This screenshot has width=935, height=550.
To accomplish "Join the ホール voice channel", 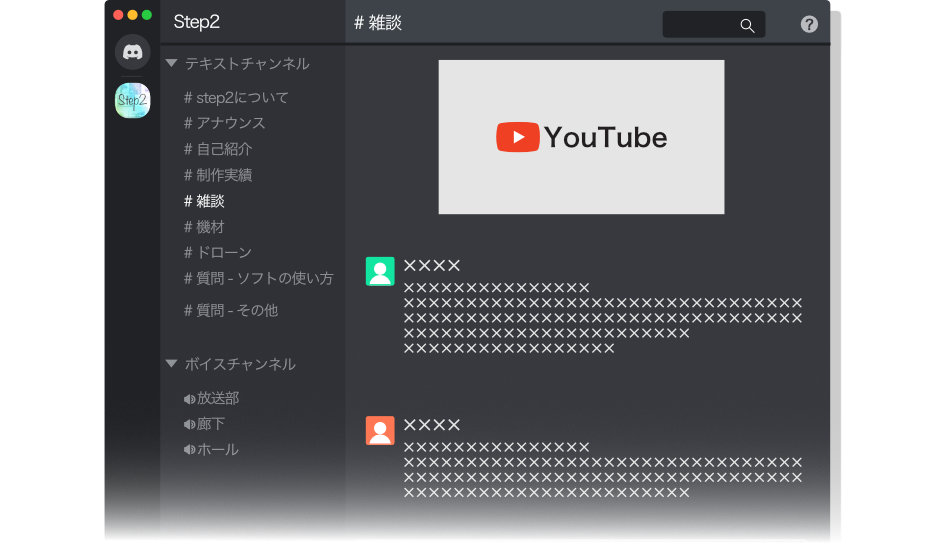I will tap(211, 450).
